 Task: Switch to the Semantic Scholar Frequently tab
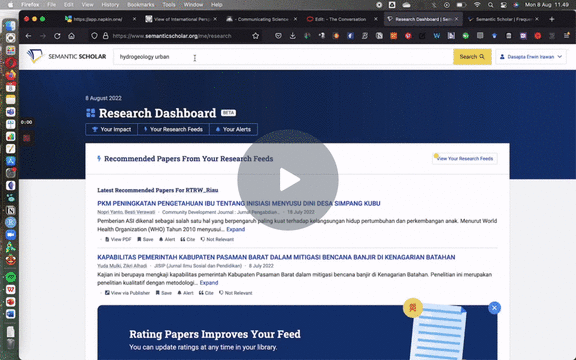click(503, 19)
